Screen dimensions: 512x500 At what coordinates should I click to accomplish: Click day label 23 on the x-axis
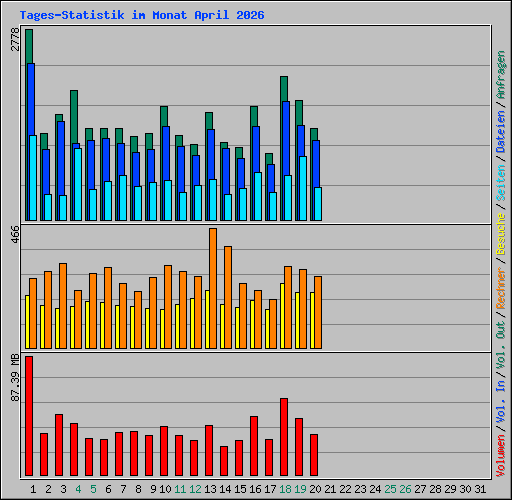click(360, 489)
